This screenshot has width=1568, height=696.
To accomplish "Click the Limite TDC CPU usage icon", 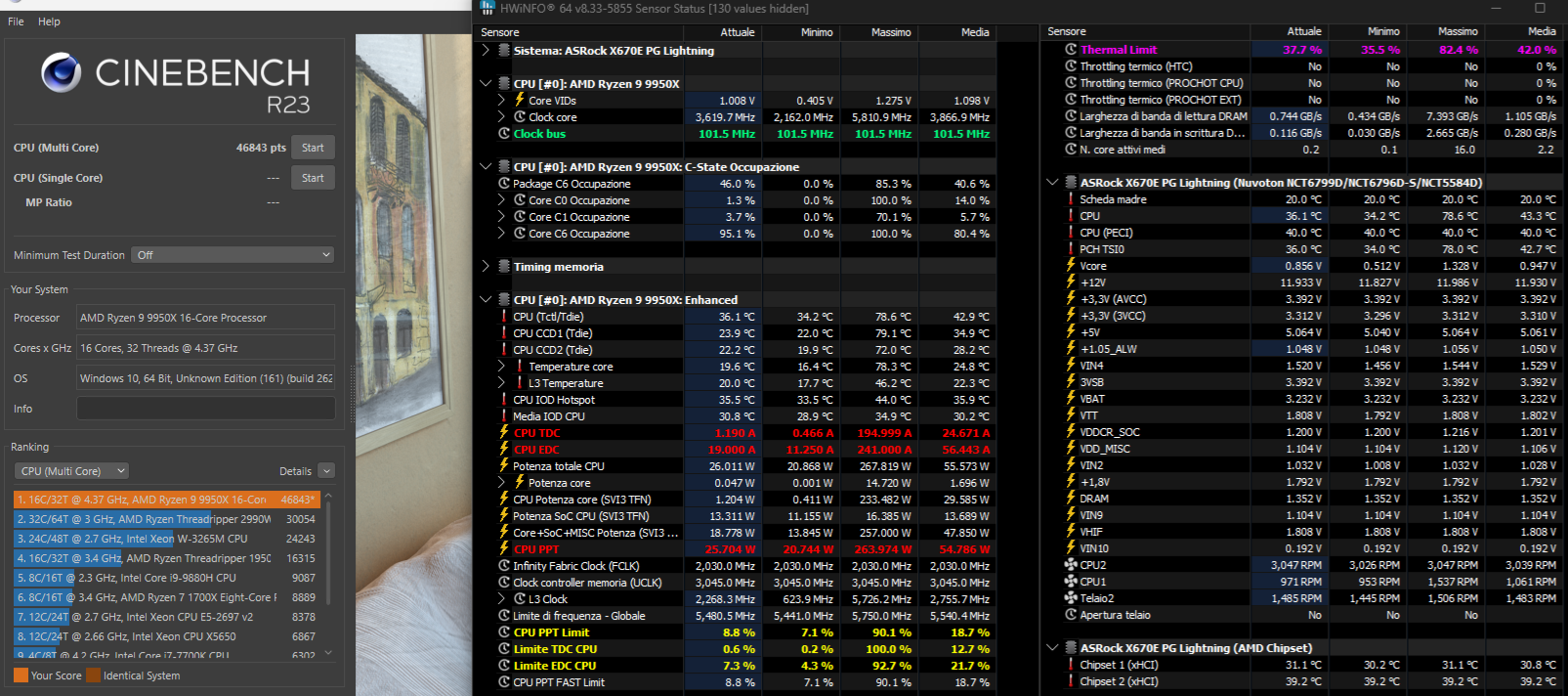I will click(x=504, y=649).
